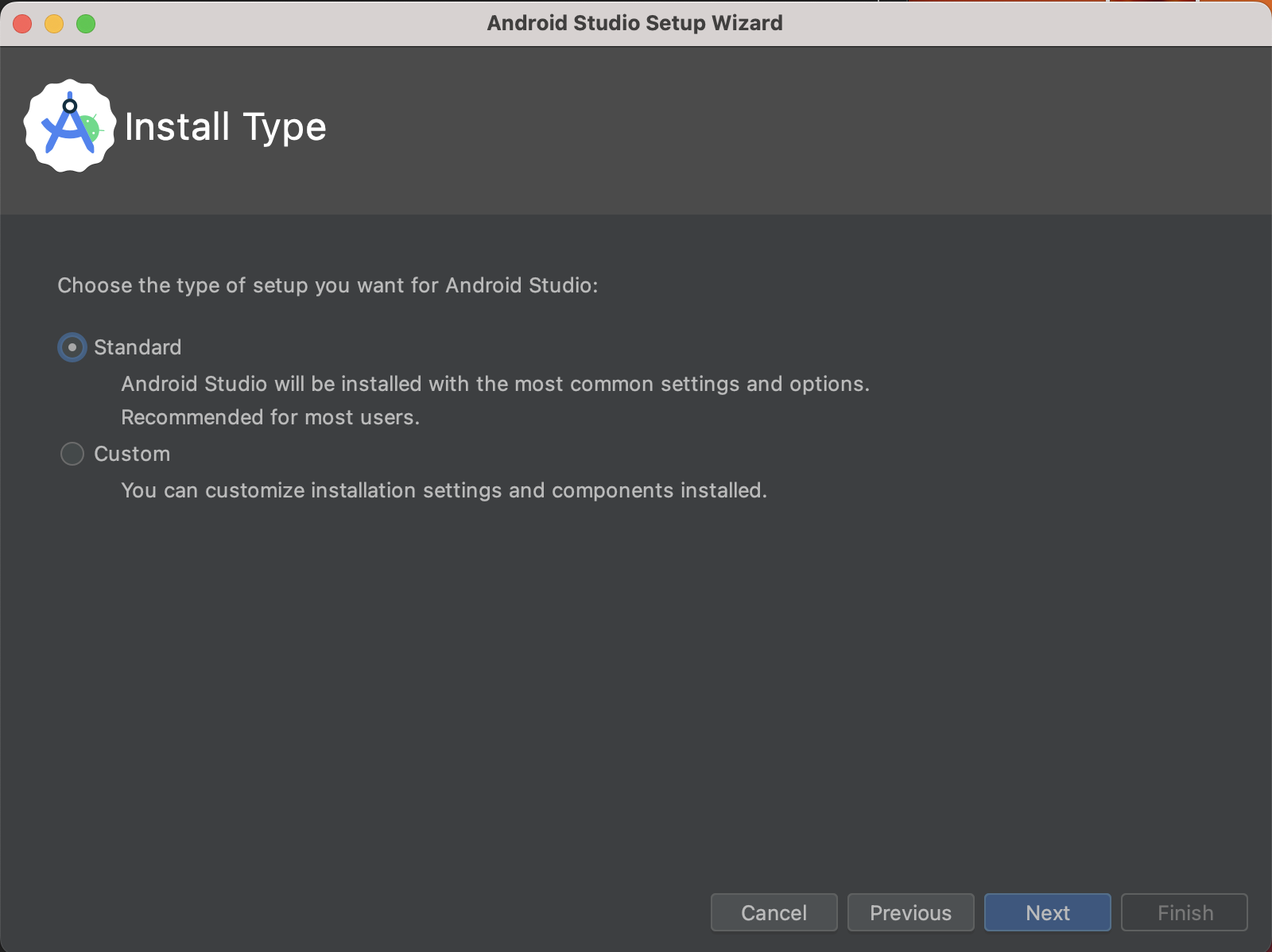
Task: Click the Previous button
Action: [x=910, y=912]
